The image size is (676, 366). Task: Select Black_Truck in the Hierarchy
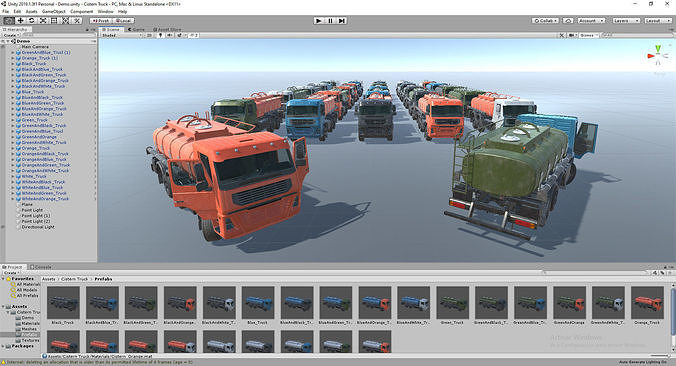point(34,63)
